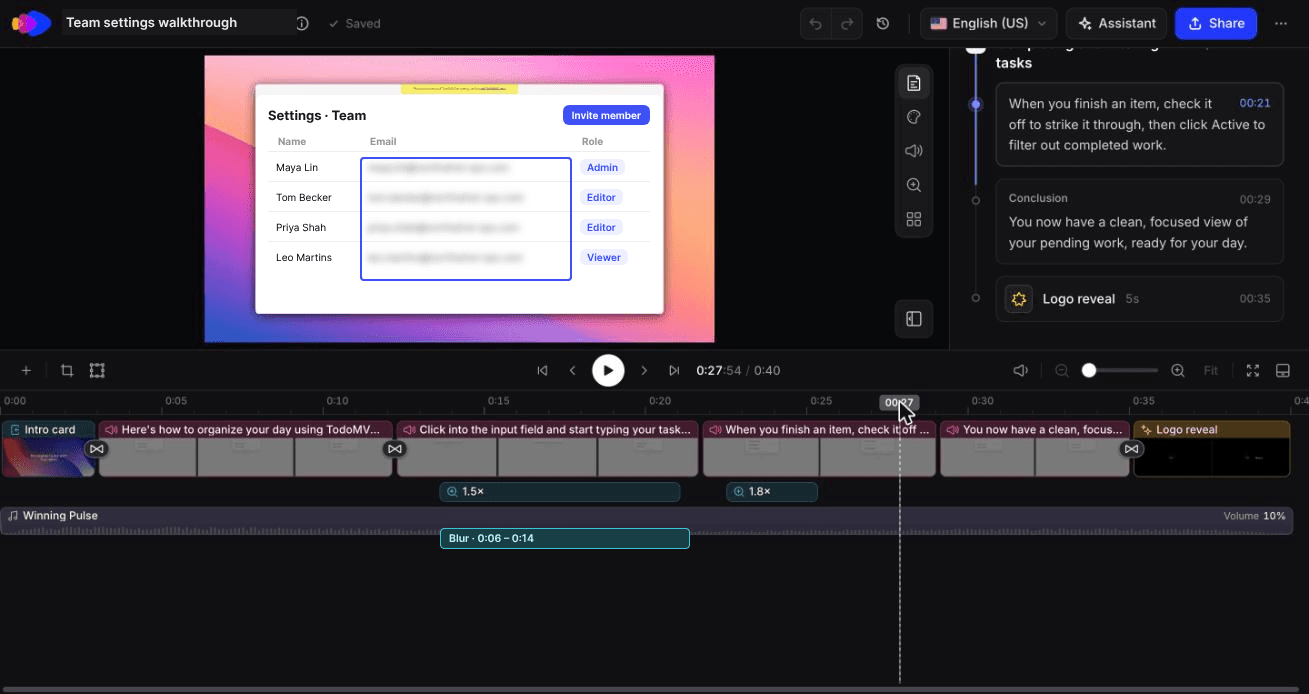Zoom out the timeline
This screenshot has width=1309, height=694.
pyautogui.click(x=1062, y=370)
